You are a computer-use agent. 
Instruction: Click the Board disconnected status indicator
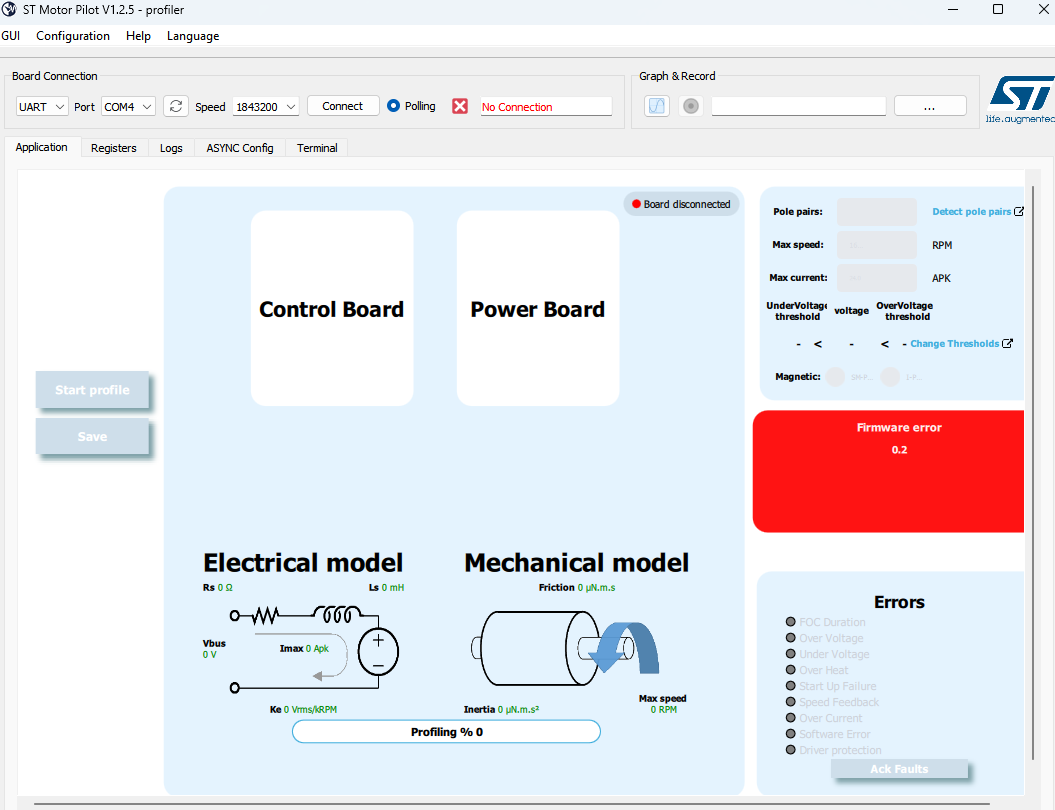point(681,203)
